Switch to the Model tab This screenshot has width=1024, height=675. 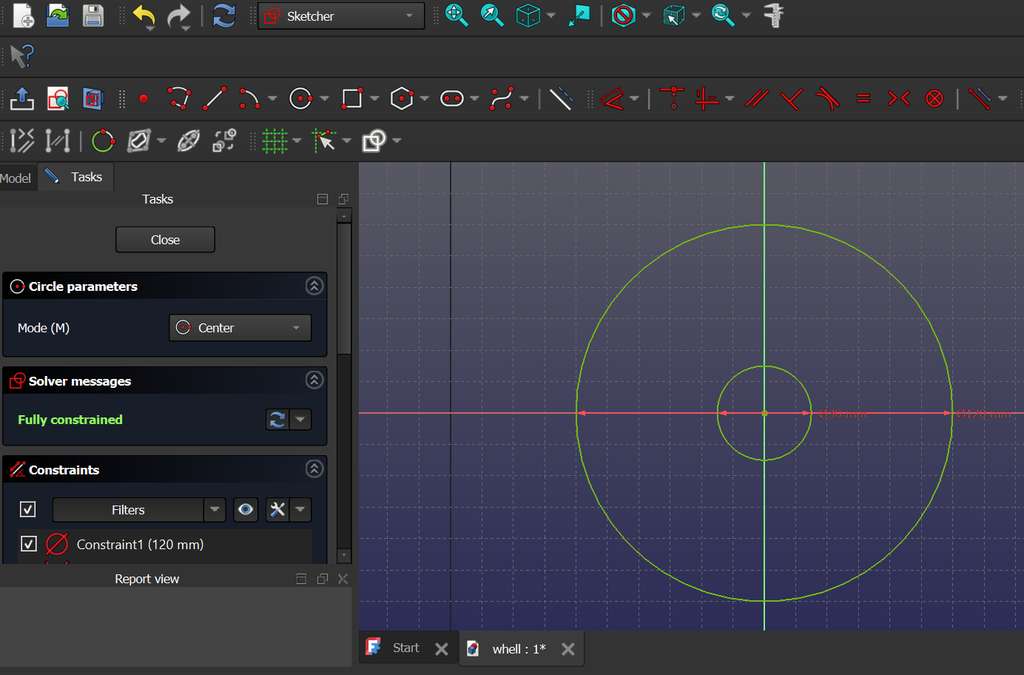pyautogui.click(x=16, y=177)
